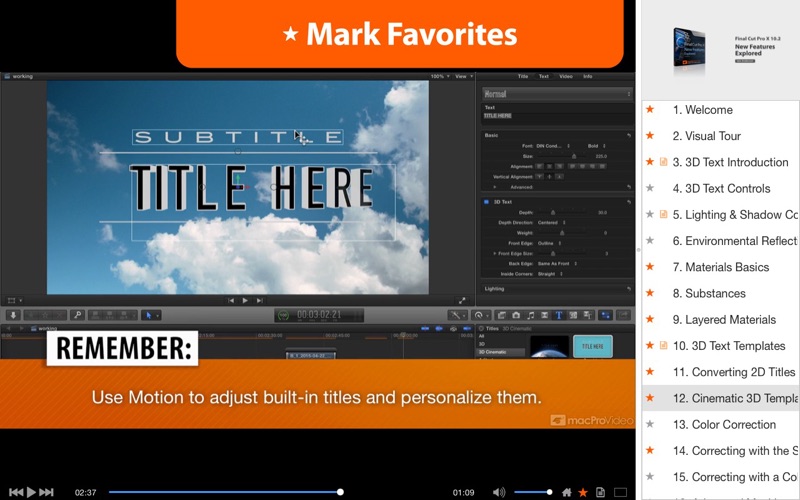Image resolution: width=800 pixels, height=500 pixels.
Task: Open Depth Direction dropdown set to Centered
Action: click(x=552, y=223)
